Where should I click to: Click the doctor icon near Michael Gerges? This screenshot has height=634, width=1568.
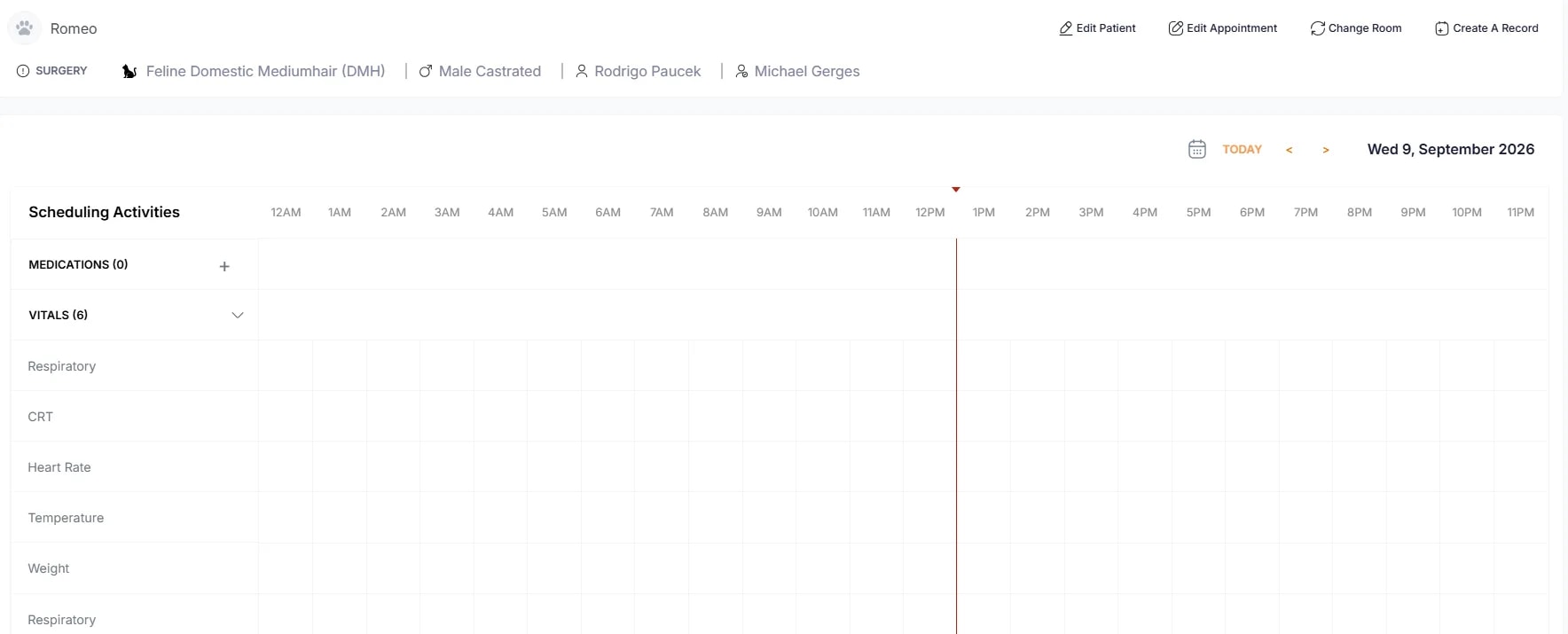click(x=741, y=71)
